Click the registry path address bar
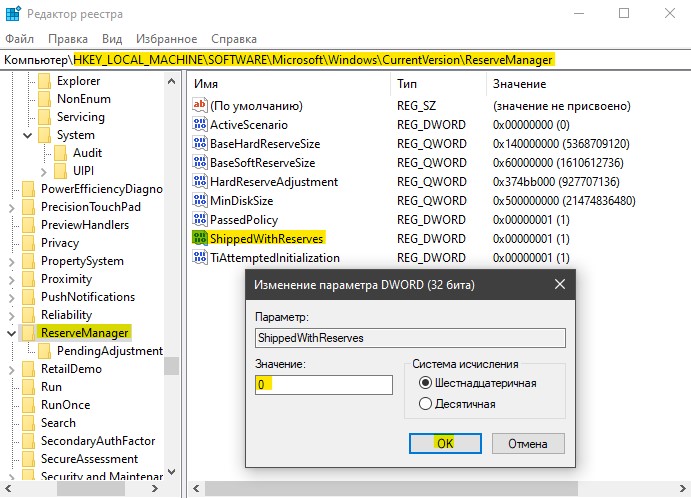691x498 pixels. click(346, 59)
